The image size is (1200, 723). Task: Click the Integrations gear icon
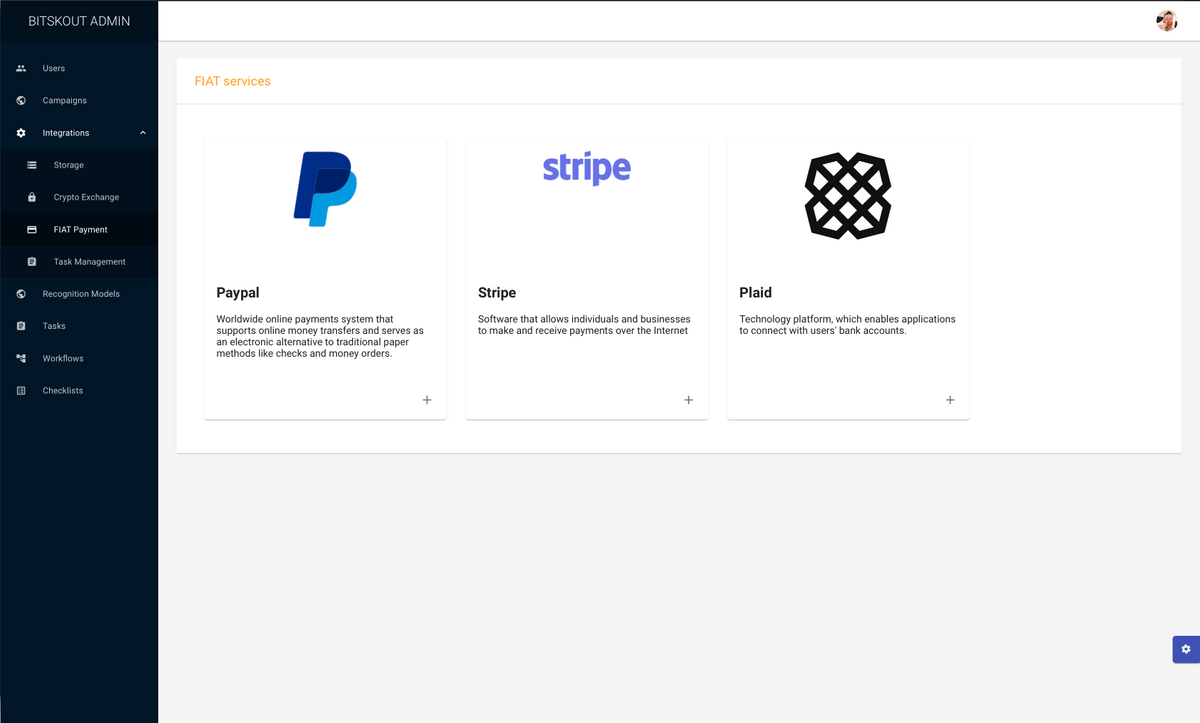pos(21,133)
